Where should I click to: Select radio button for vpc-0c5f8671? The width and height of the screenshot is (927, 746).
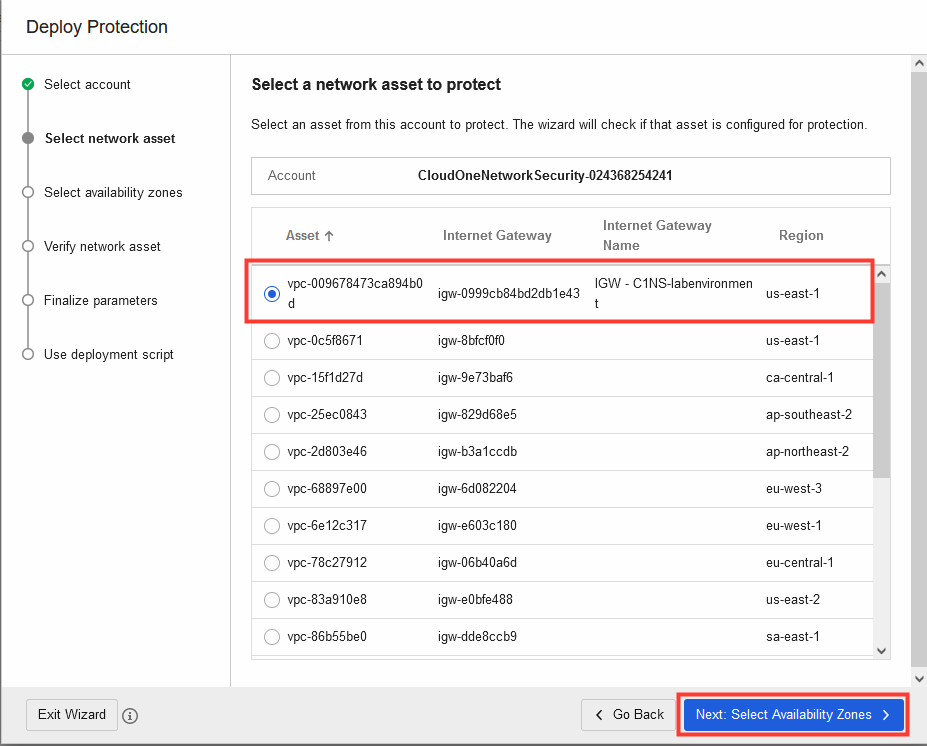[272, 341]
